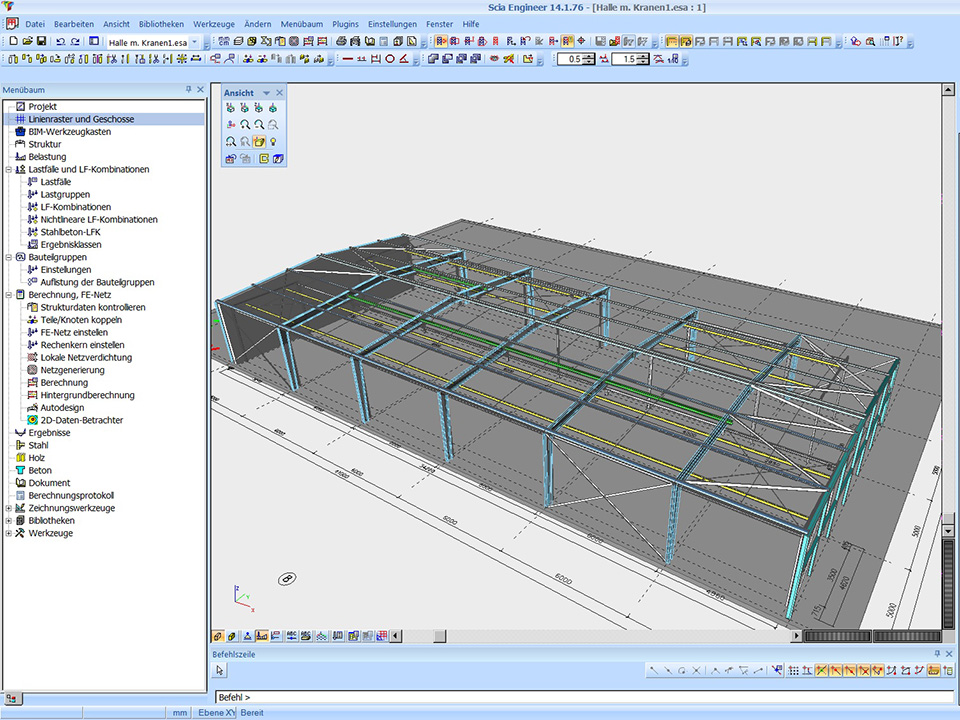Click the Undo arrow icon
The width and height of the screenshot is (960, 720).
point(61,42)
